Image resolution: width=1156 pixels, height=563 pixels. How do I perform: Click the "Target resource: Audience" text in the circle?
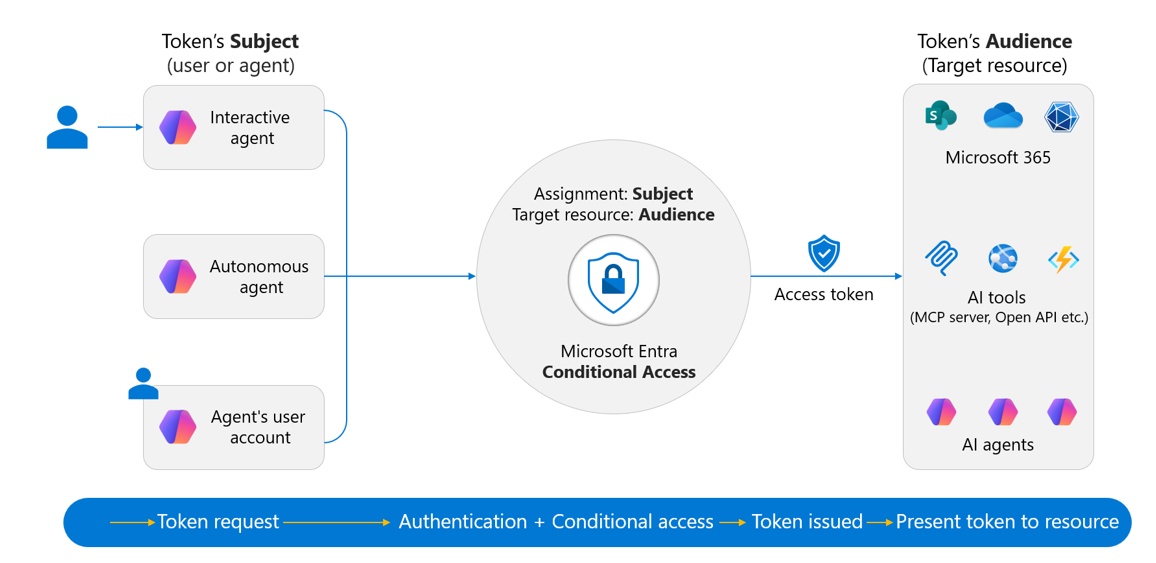613,215
